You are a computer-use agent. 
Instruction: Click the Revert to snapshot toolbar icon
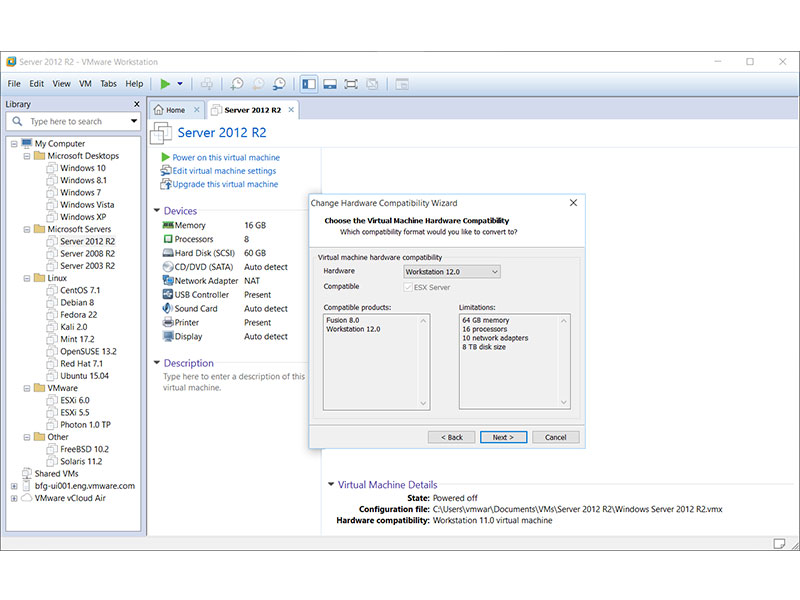pyautogui.click(x=258, y=84)
